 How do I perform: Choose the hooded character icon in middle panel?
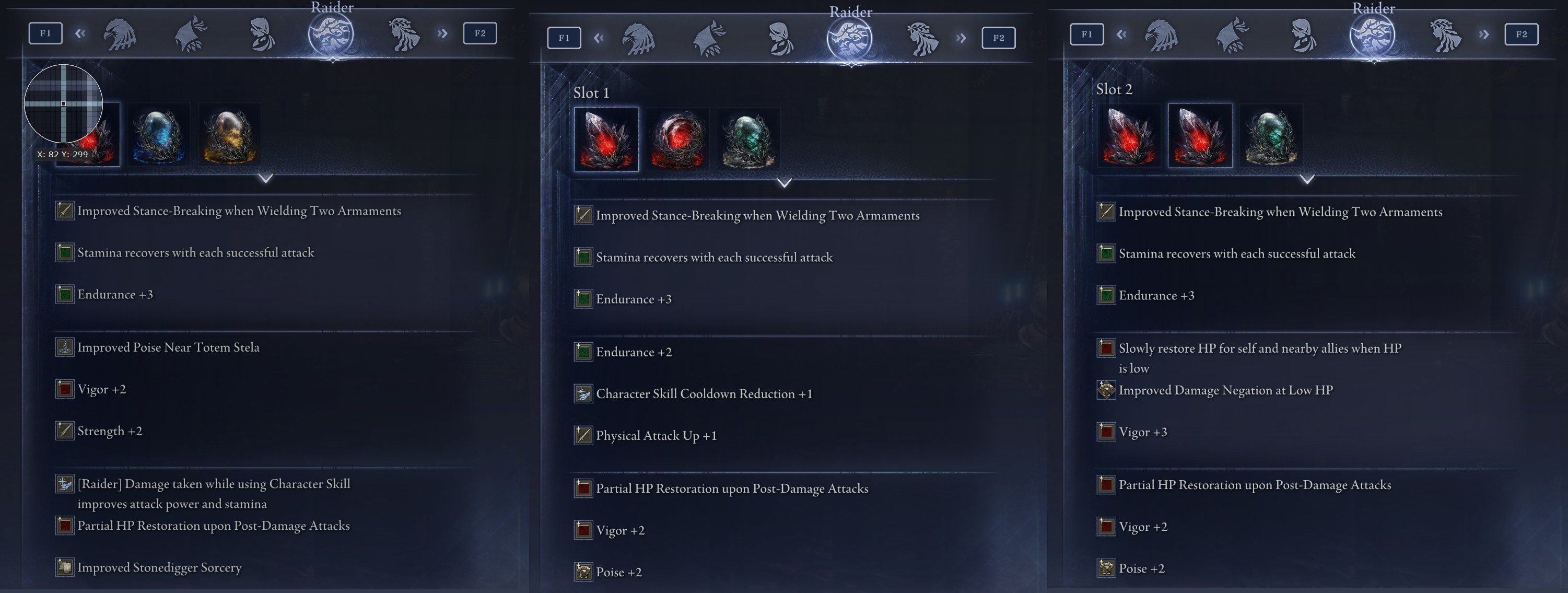(x=780, y=39)
